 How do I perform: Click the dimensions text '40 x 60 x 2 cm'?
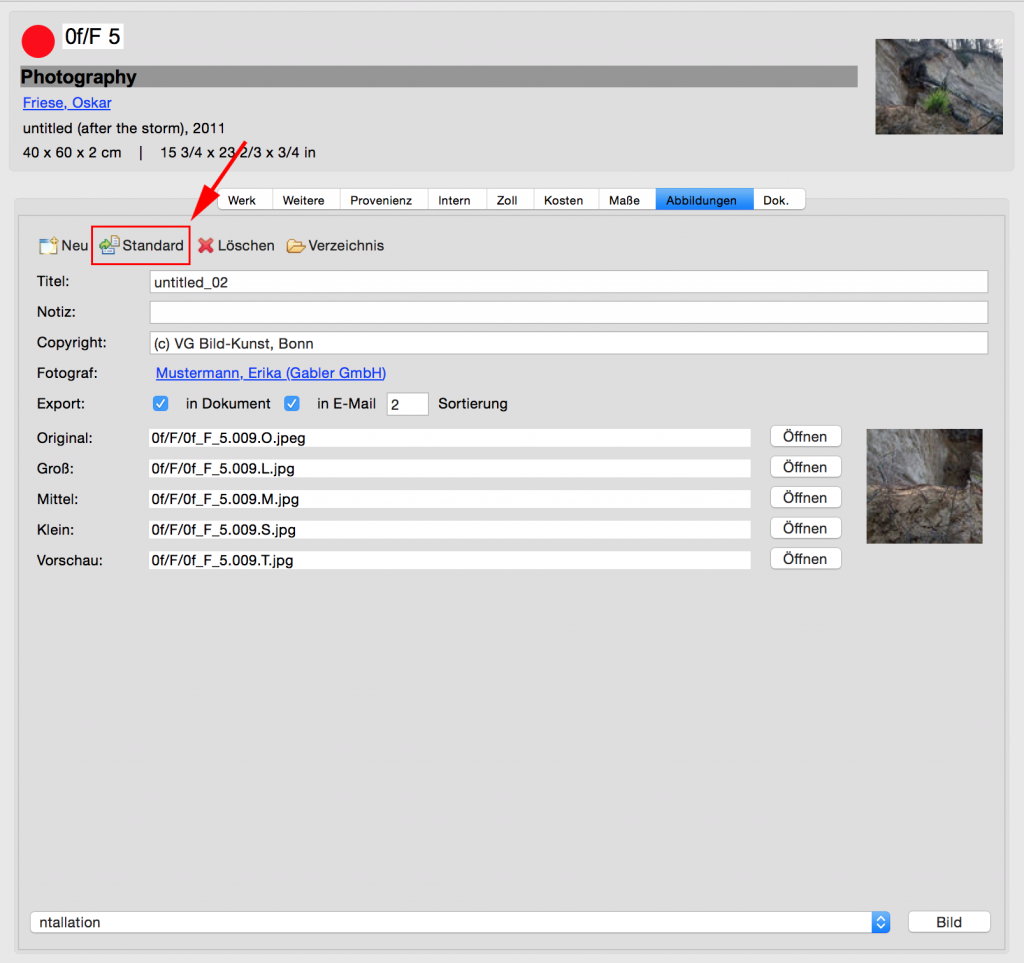72,153
